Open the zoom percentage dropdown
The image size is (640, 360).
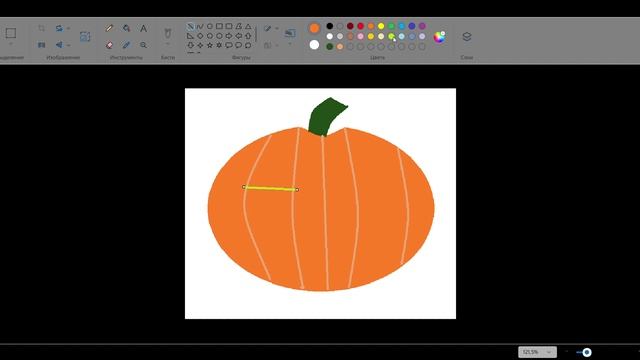click(549, 352)
